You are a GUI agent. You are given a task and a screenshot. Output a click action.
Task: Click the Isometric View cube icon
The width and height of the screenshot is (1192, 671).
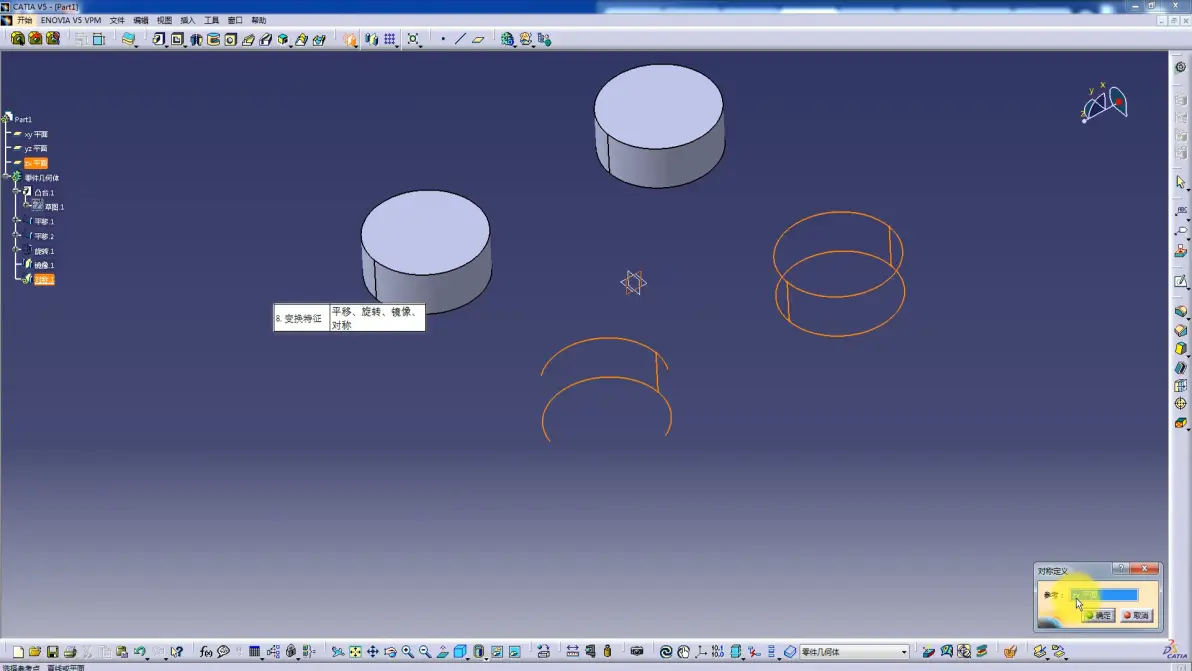click(460, 652)
